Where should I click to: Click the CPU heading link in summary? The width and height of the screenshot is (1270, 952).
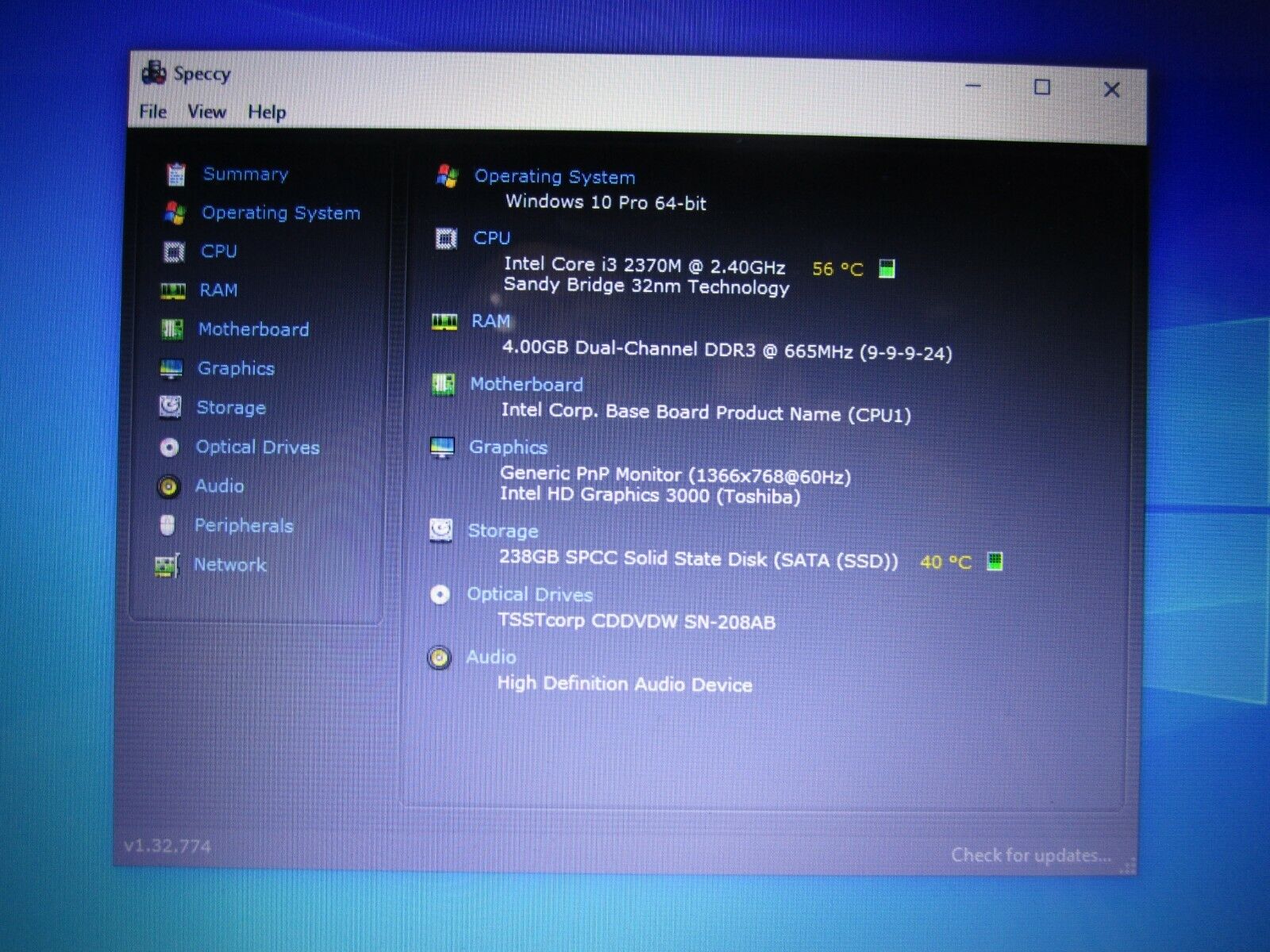coord(492,238)
